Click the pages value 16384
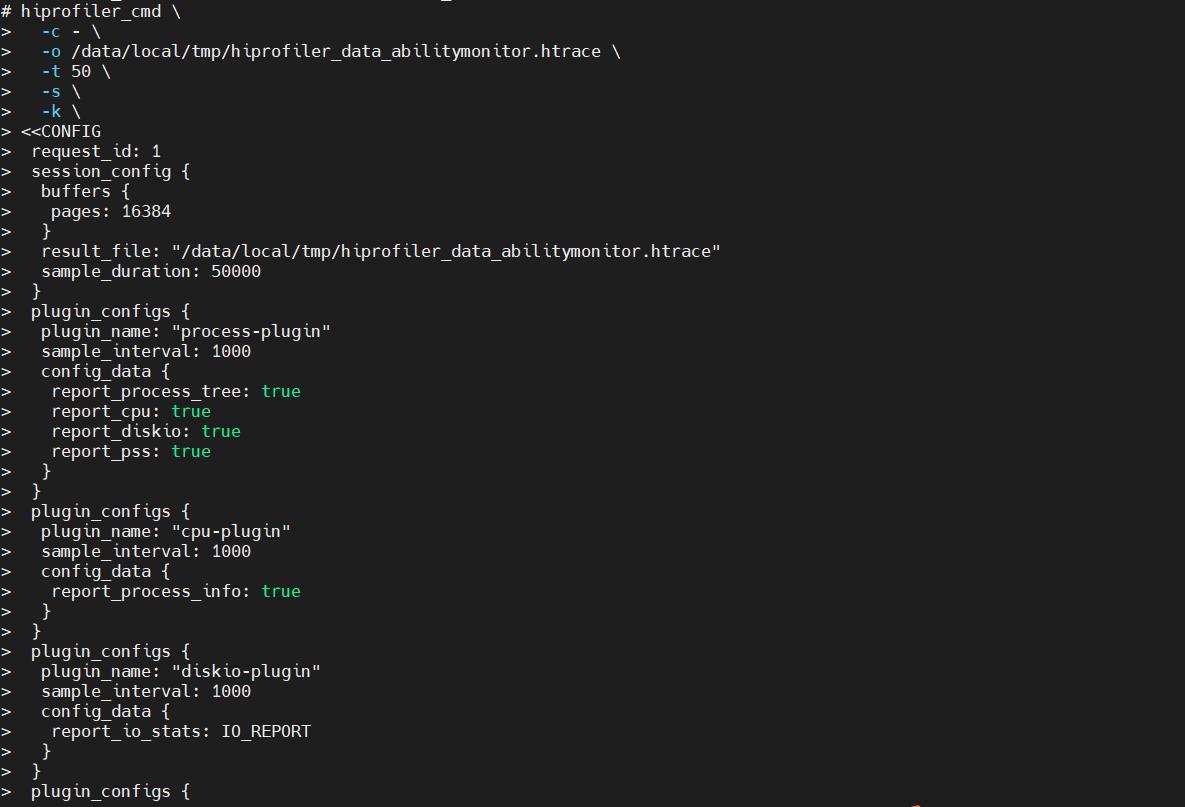Screen dimensions: 1185x807 pos(146,212)
